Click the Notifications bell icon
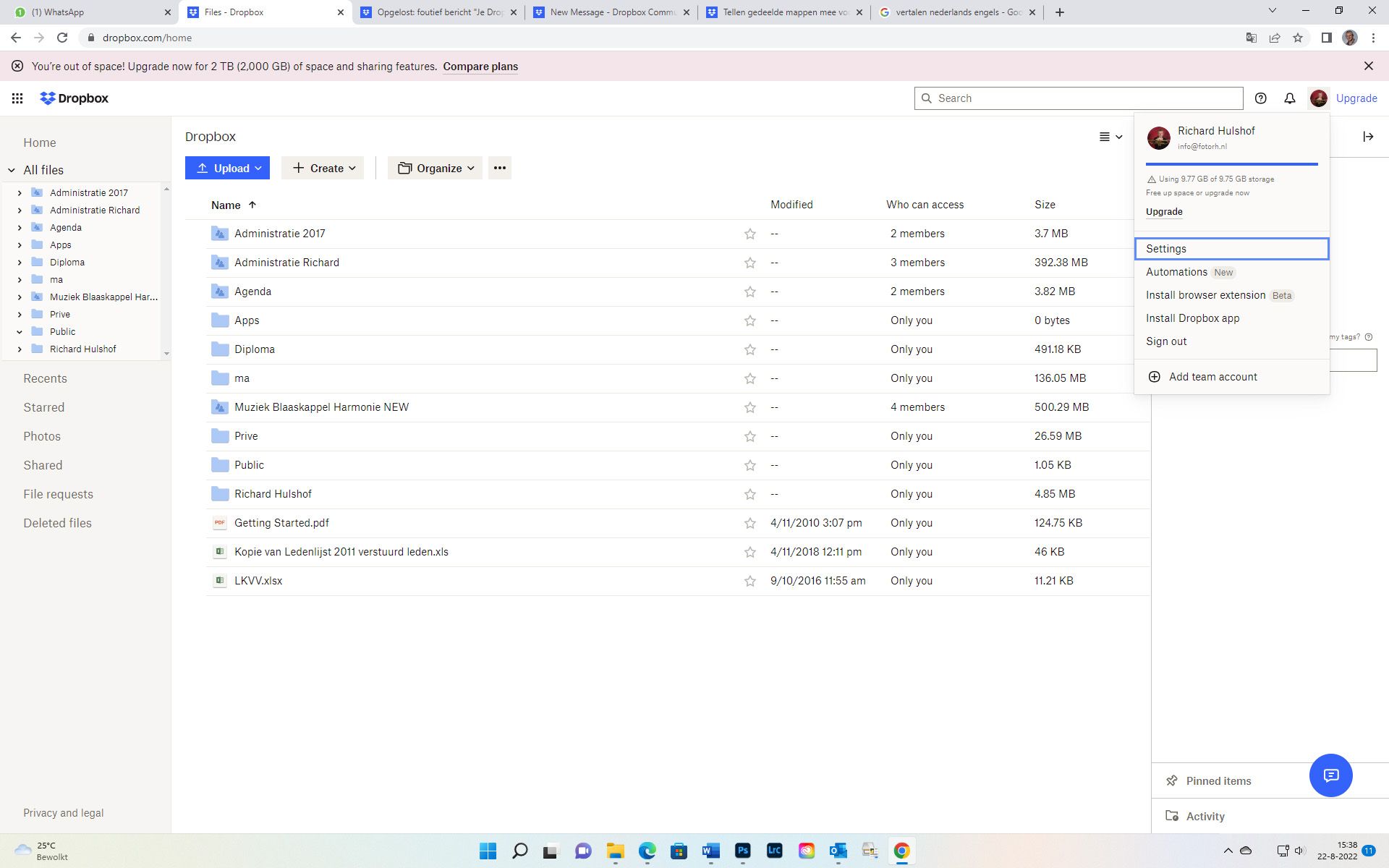The image size is (1389, 868). [1290, 98]
